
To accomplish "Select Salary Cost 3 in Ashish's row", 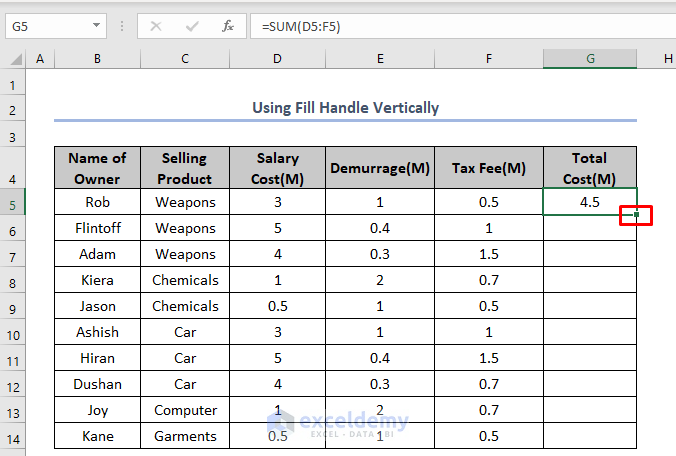I will pos(277,332).
